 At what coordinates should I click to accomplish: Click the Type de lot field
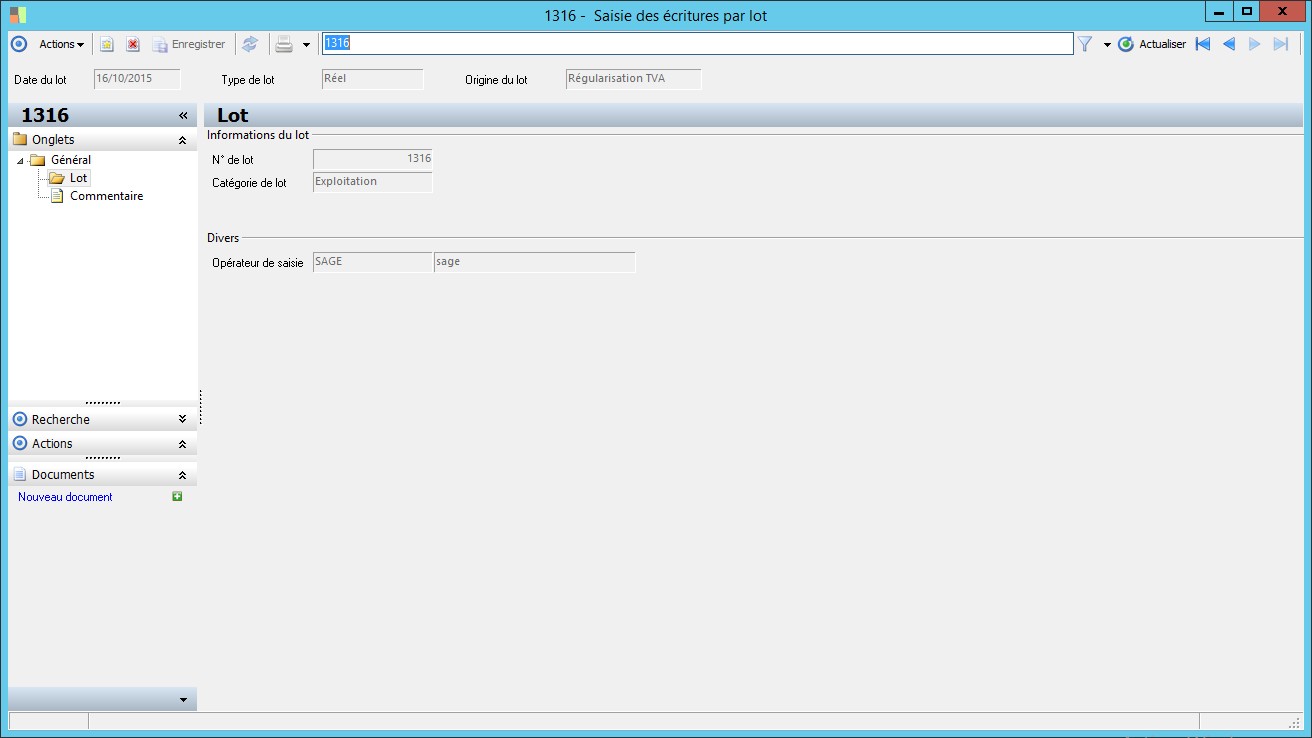pyautogui.click(x=373, y=79)
